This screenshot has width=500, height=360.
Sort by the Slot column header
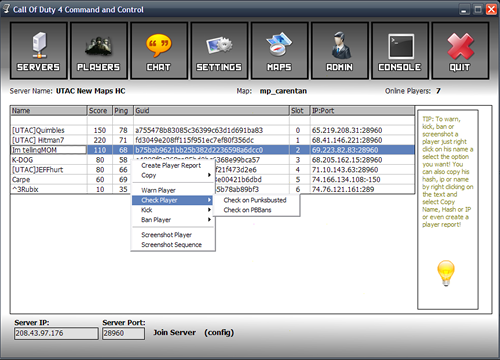(300, 111)
